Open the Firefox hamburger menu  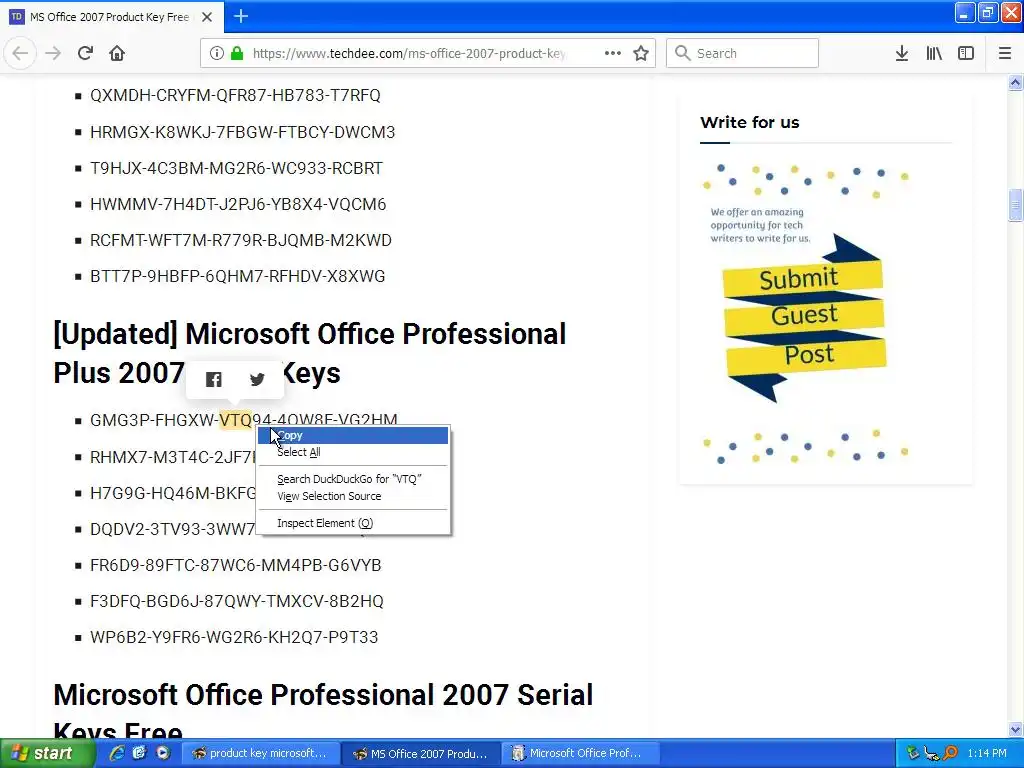point(1005,53)
